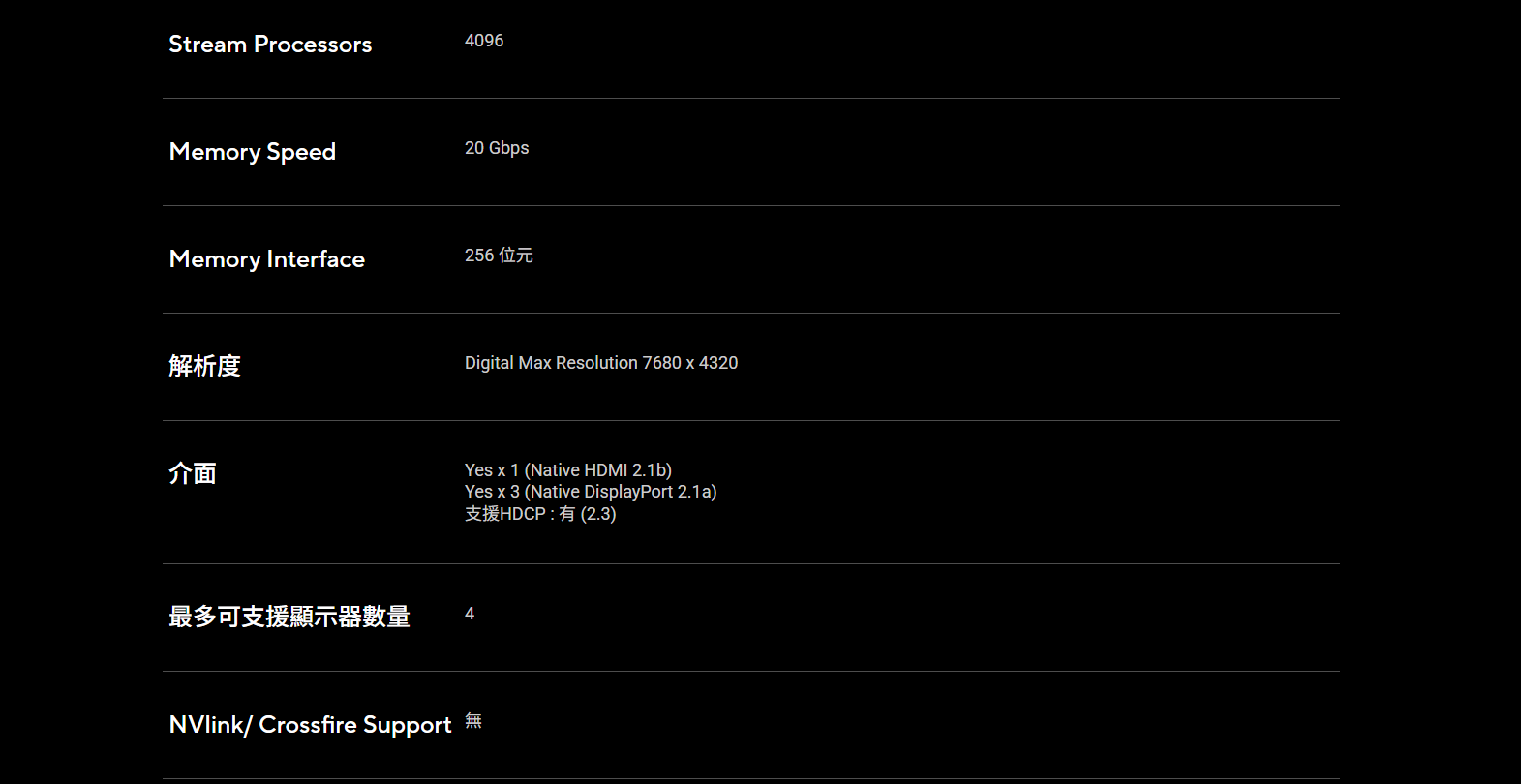
Task: Click the 4096 stream processors value
Action: pyautogui.click(x=484, y=41)
